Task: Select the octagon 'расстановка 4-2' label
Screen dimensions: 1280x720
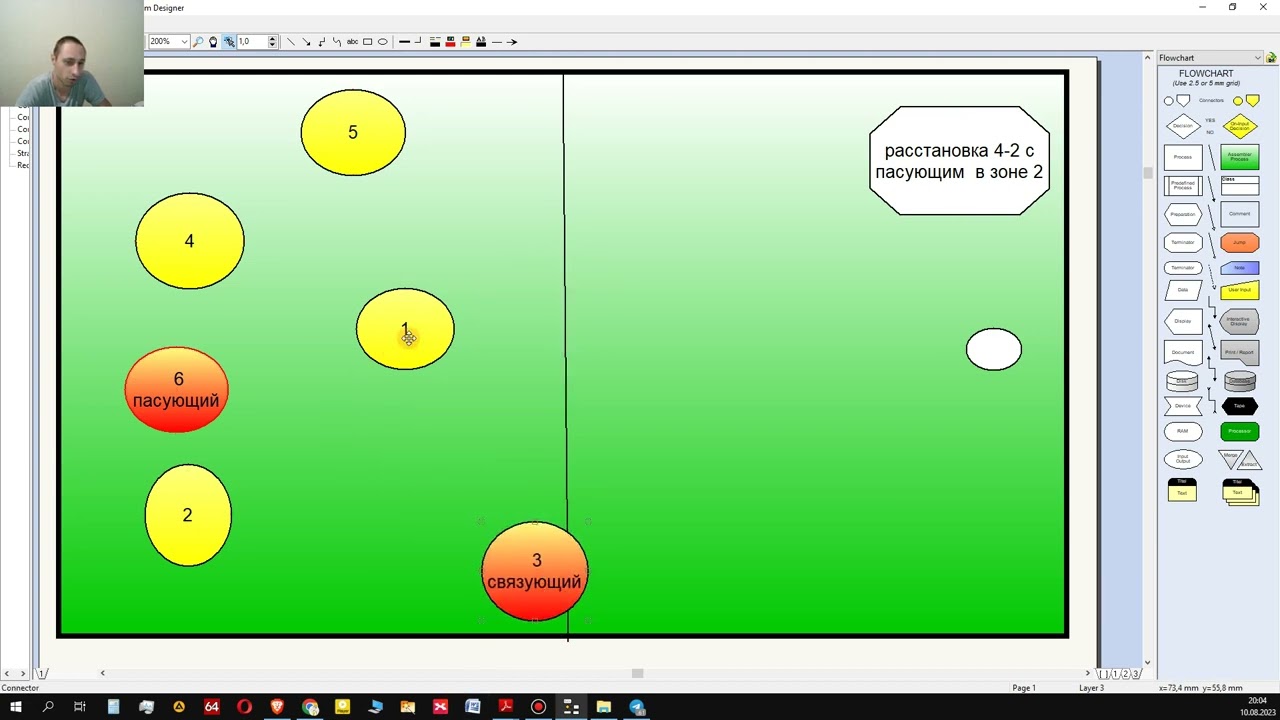Action: [959, 161]
